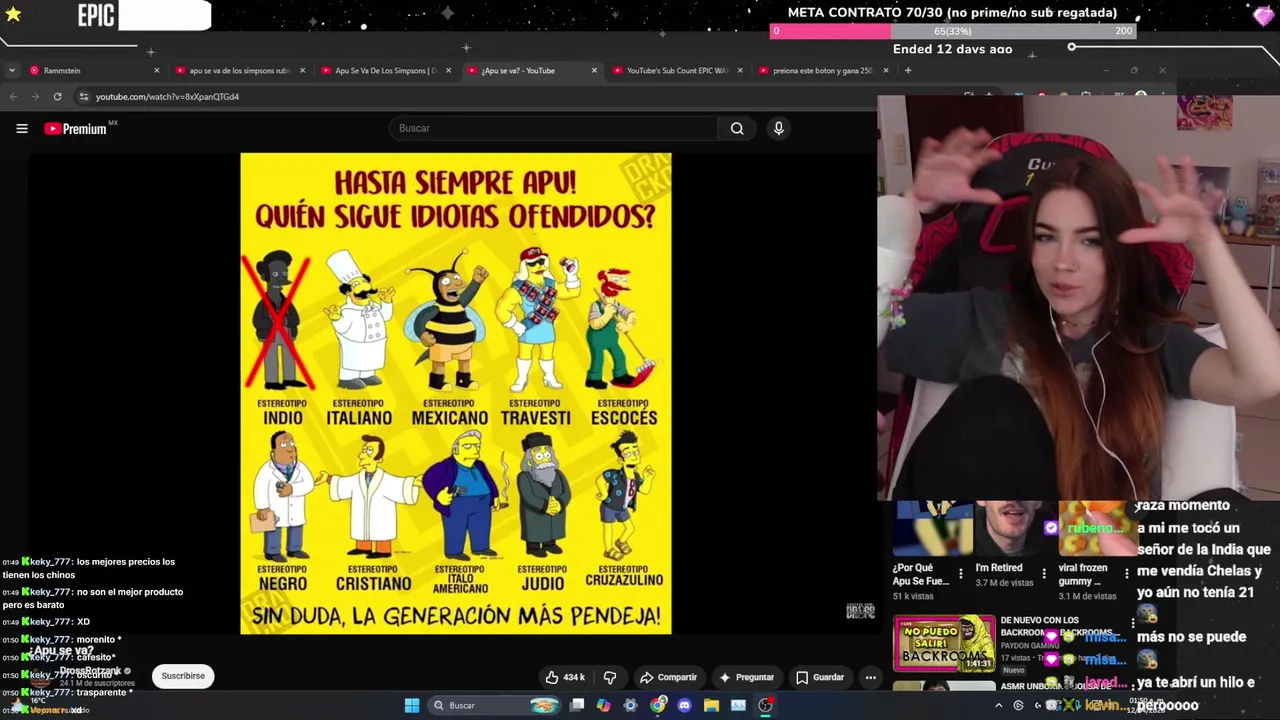Focus the YouTube 'Buscar' search field
The width and height of the screenshot is (1280, 720).
coord(553,128)
